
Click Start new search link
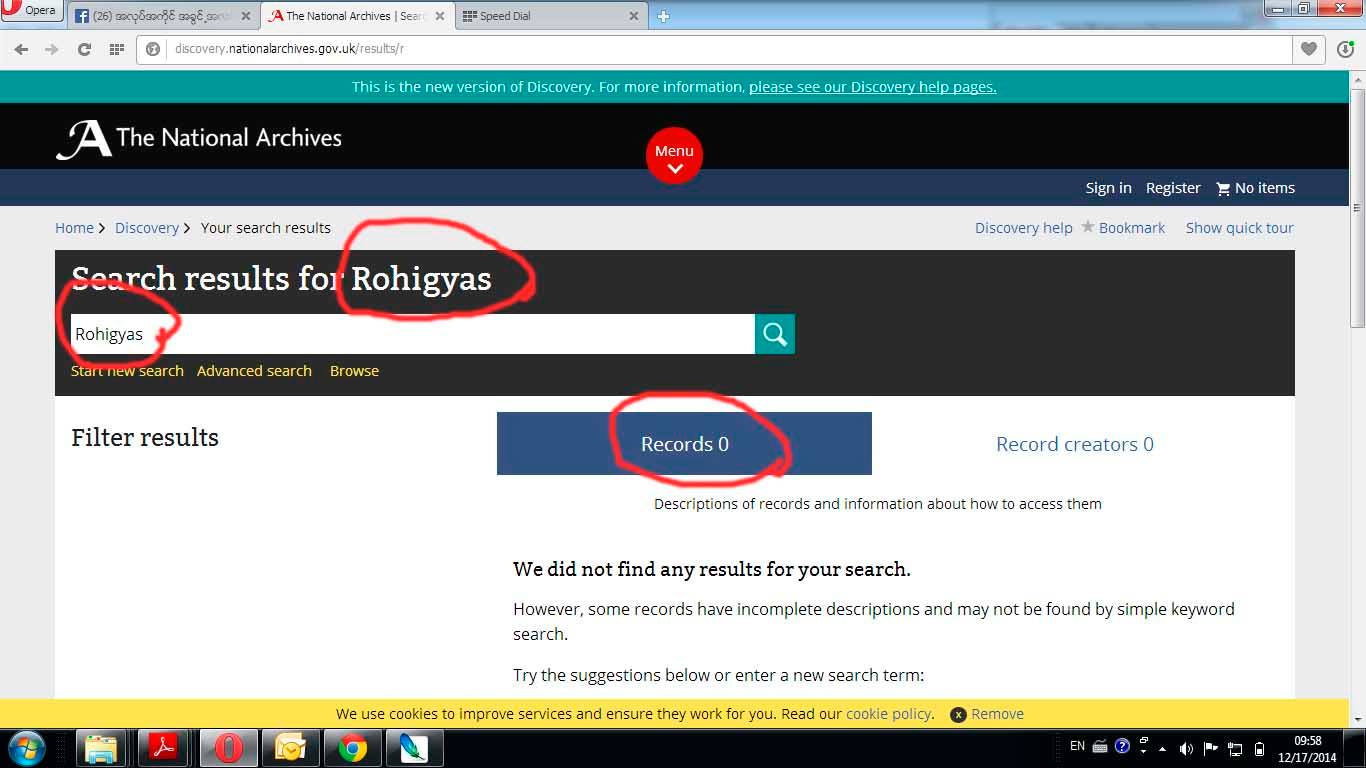127,371
